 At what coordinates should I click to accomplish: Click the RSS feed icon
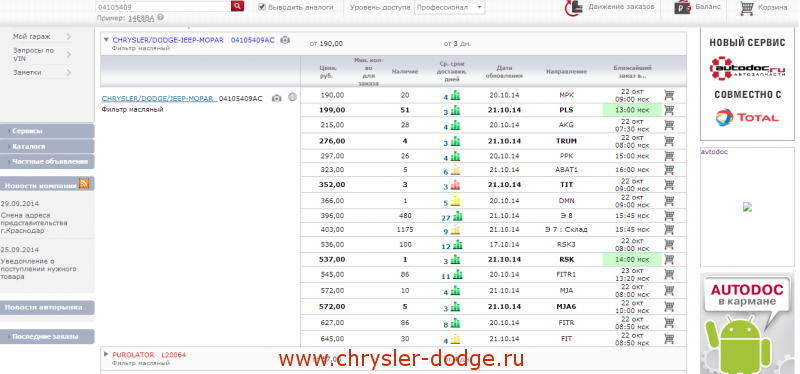(x=84, y=184)
